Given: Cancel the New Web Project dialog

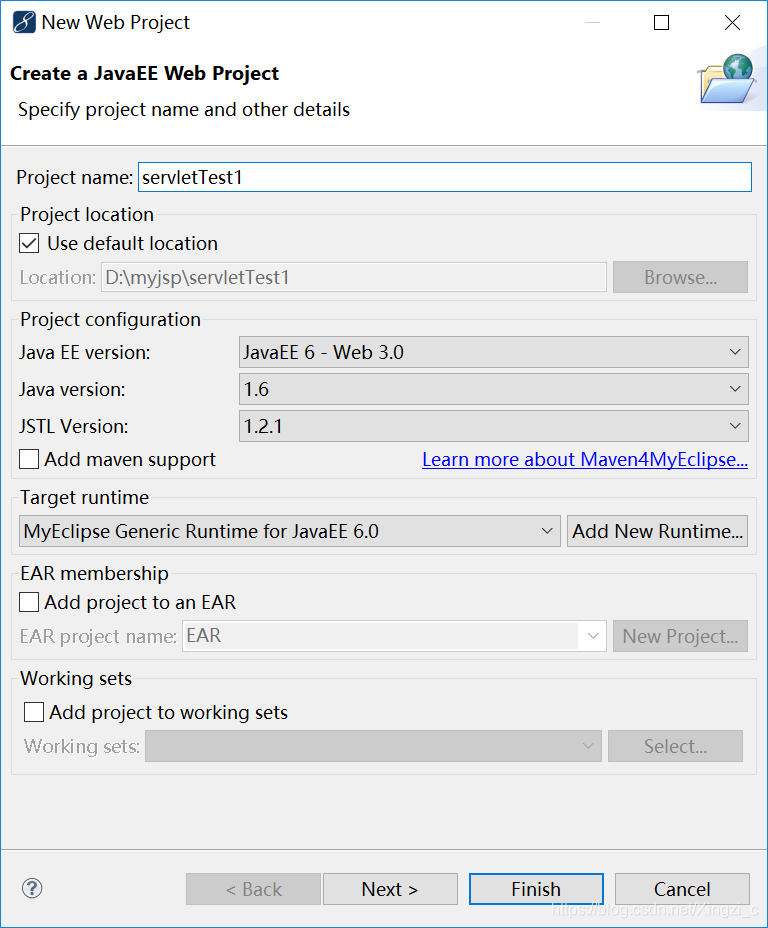Looking at the screenshot, I should pos(682,889).
